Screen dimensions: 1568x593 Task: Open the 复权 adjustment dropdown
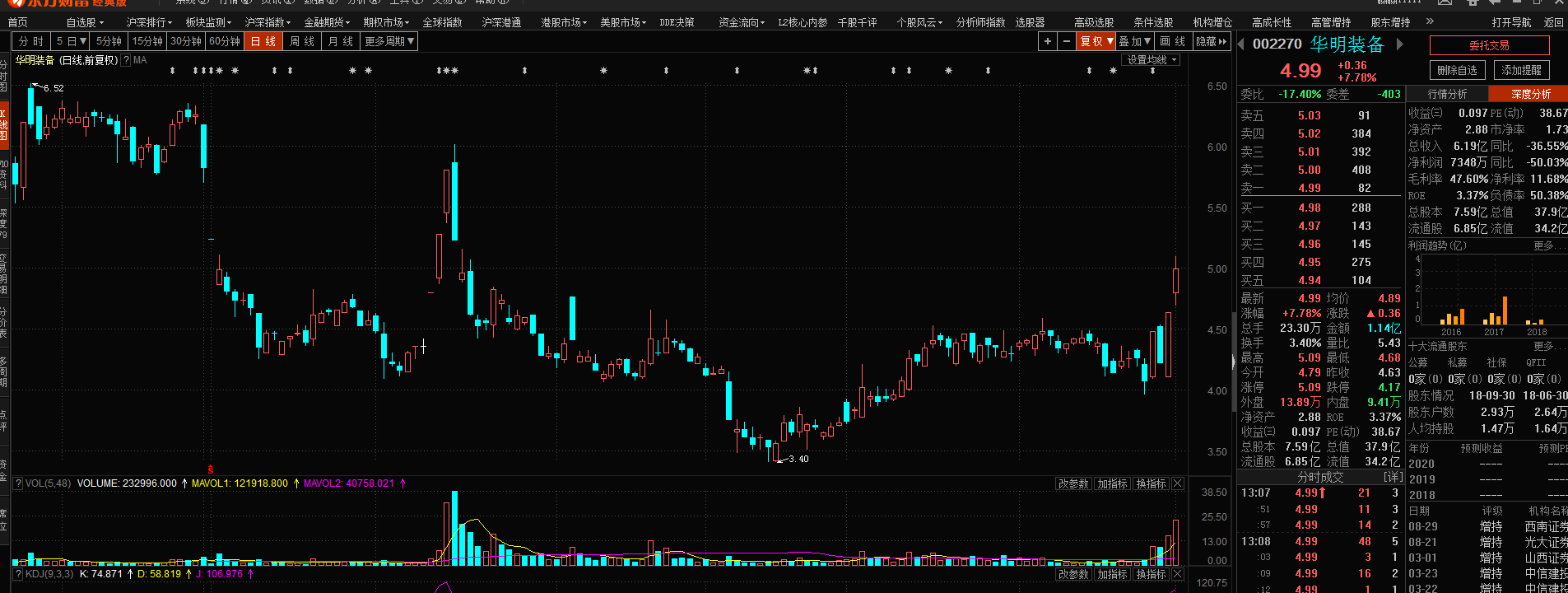click(1097, 41)
